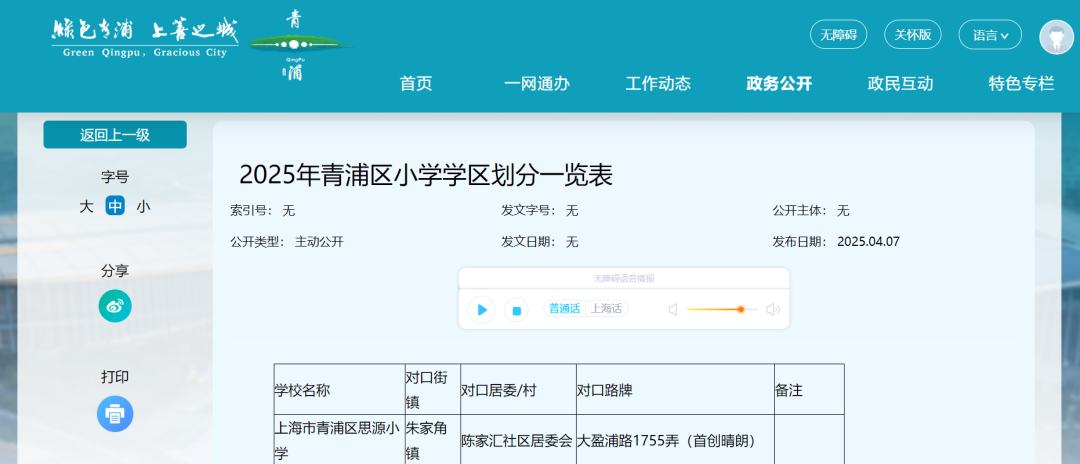The width and height of the screenshot is (1080, 464).
Task: Click the low volume speaker icon
Action: 673,310
